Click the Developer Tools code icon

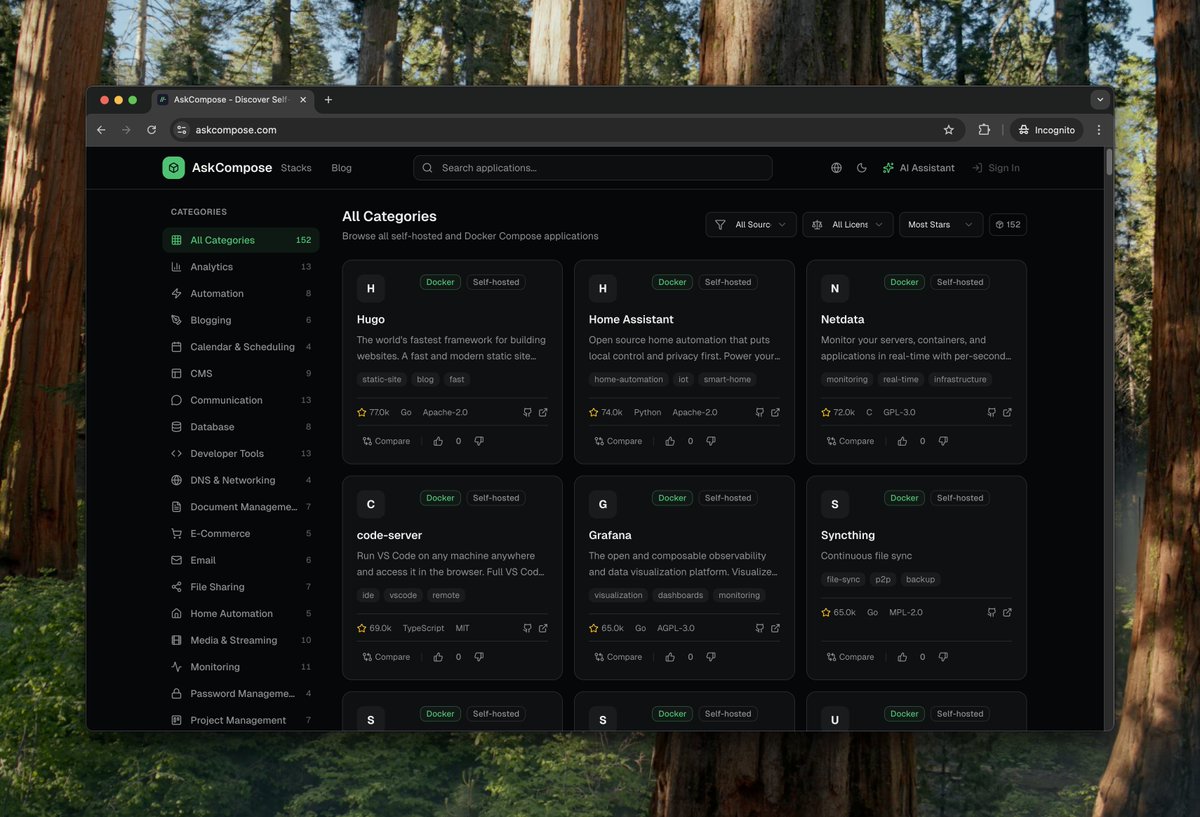pyautogui.click(x=177, y=454)
